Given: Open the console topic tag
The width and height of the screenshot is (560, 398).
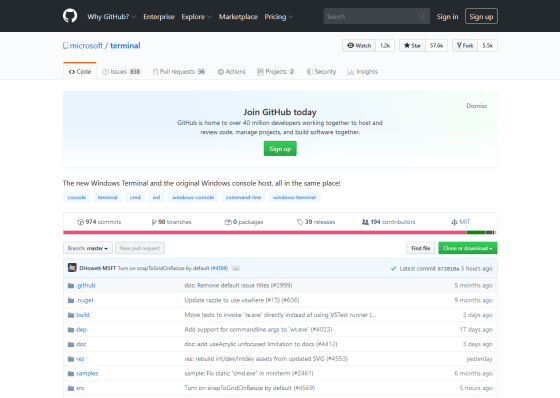Looking at the screenshot, I should coord(76,197).
